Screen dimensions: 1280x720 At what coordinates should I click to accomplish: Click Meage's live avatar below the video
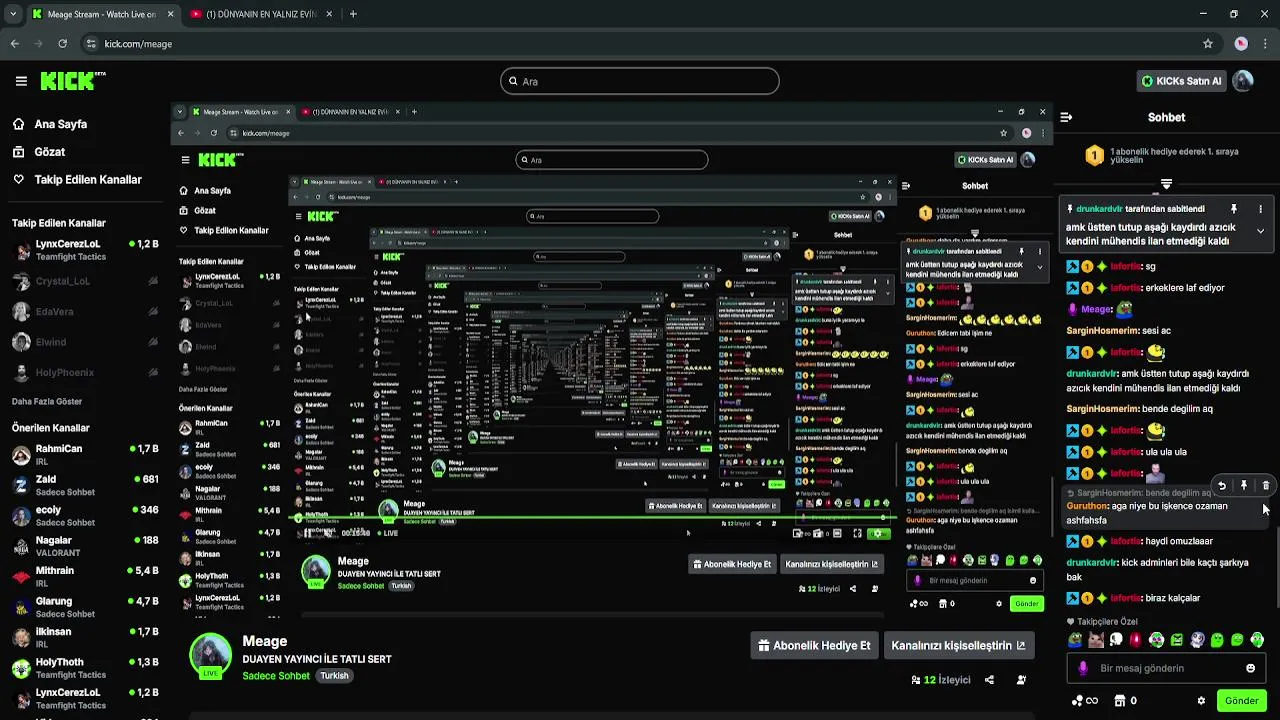tap(210, 655)
